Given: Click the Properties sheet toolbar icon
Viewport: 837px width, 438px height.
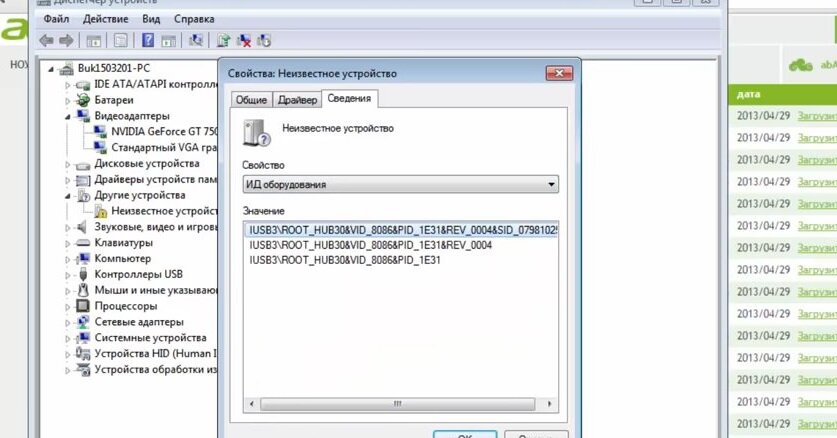Looking at the screenshot, I should 121,41.
